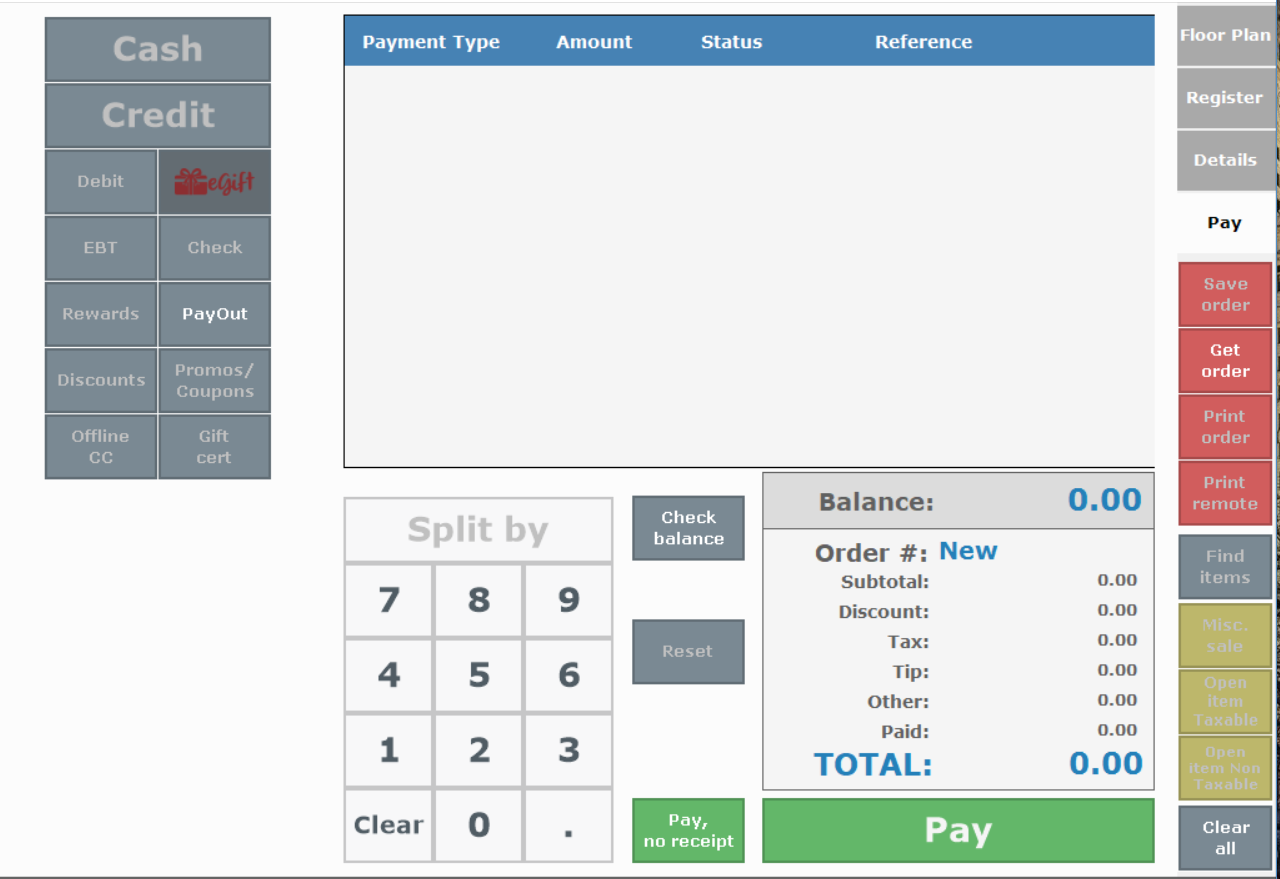Image resolution: width=1280 pixels, height=879 pixels.
Task: Open the Details tab
Action: pyautogui.click(x=1225, y=160)
